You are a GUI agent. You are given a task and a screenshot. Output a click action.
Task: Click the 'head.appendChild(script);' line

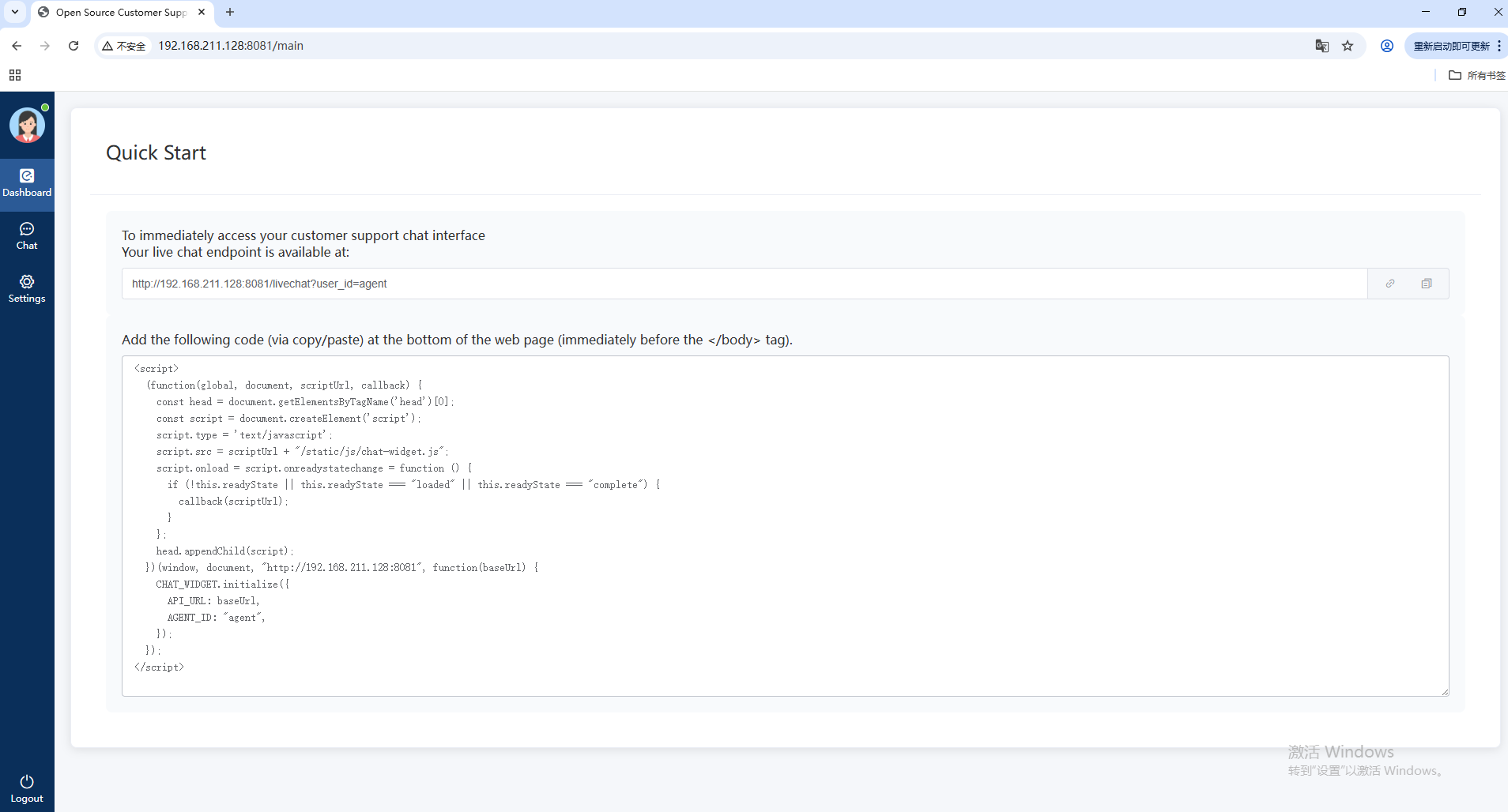pyautogui.click(x=224, y=551)
